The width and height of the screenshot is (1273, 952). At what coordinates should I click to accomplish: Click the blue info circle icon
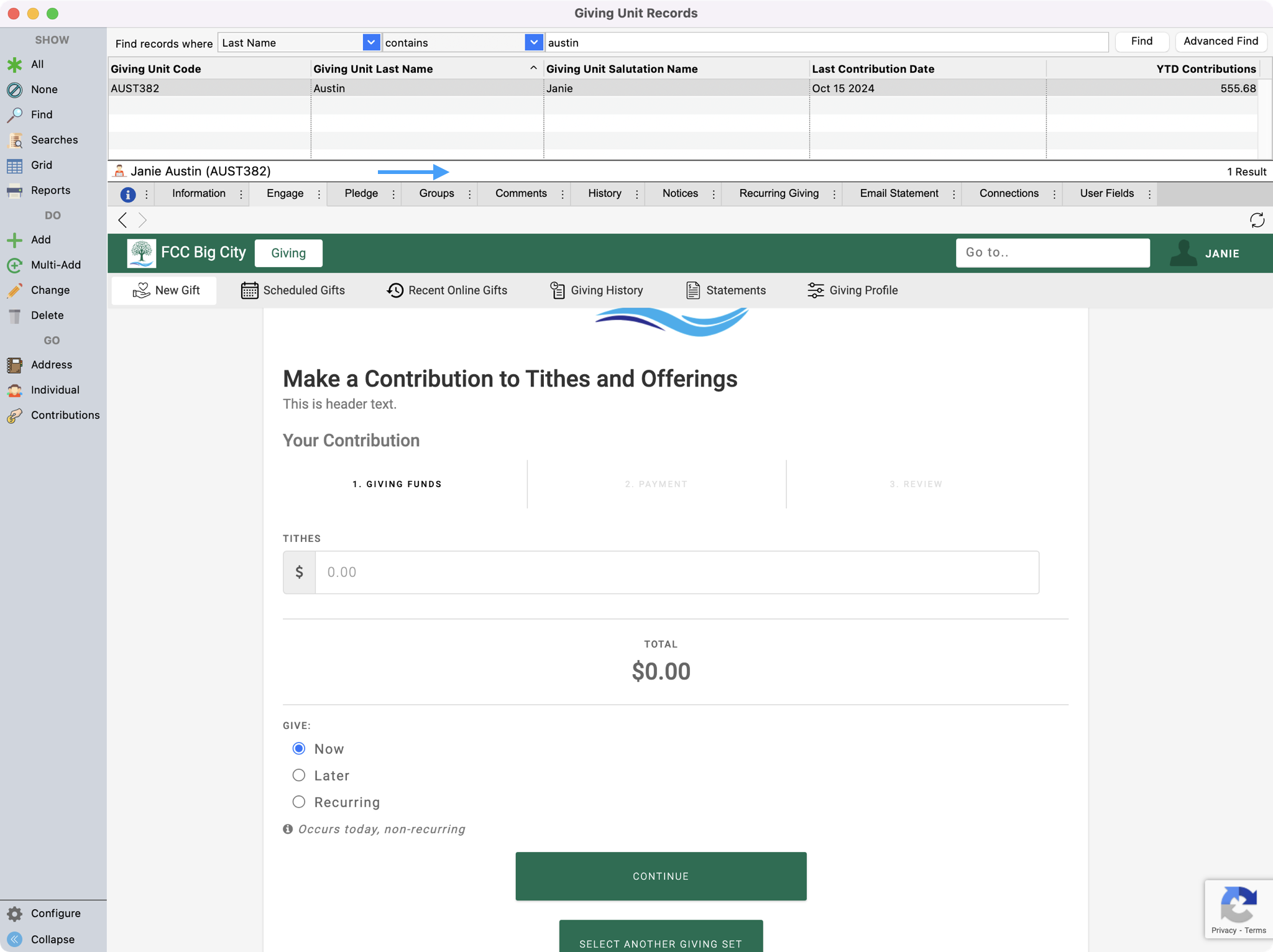(127, 194)
